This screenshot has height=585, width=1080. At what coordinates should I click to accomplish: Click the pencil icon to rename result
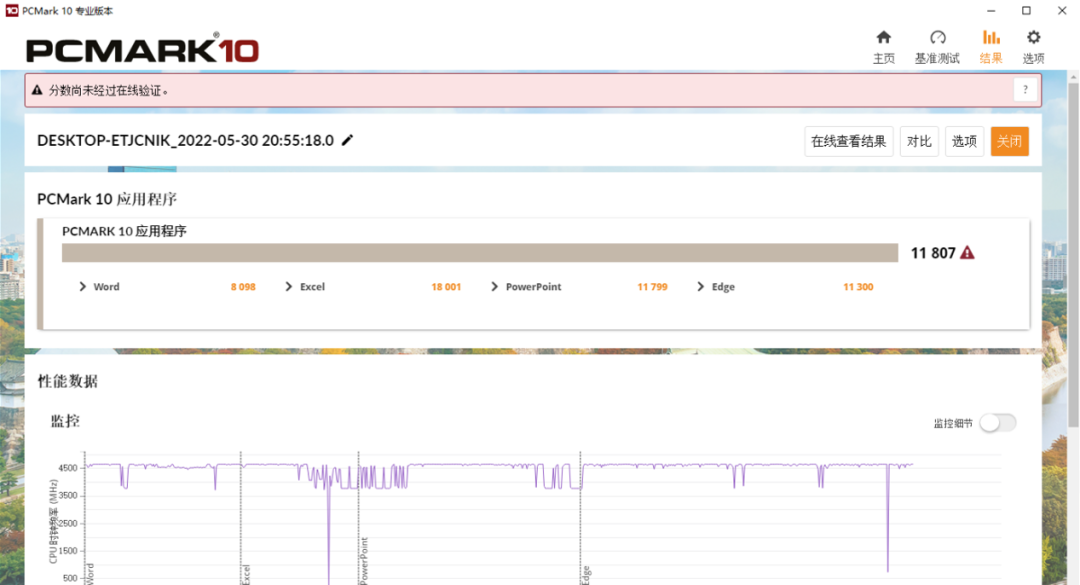pyautogui.click(x=347, y=140)
